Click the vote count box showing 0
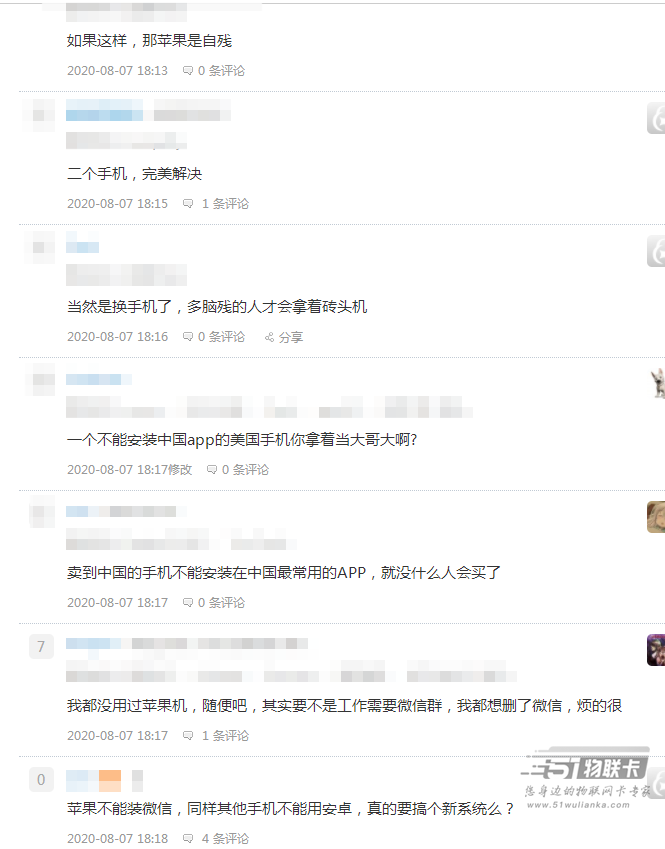The width and height of the screenshot is (665, 849). (x=41, y=780)
